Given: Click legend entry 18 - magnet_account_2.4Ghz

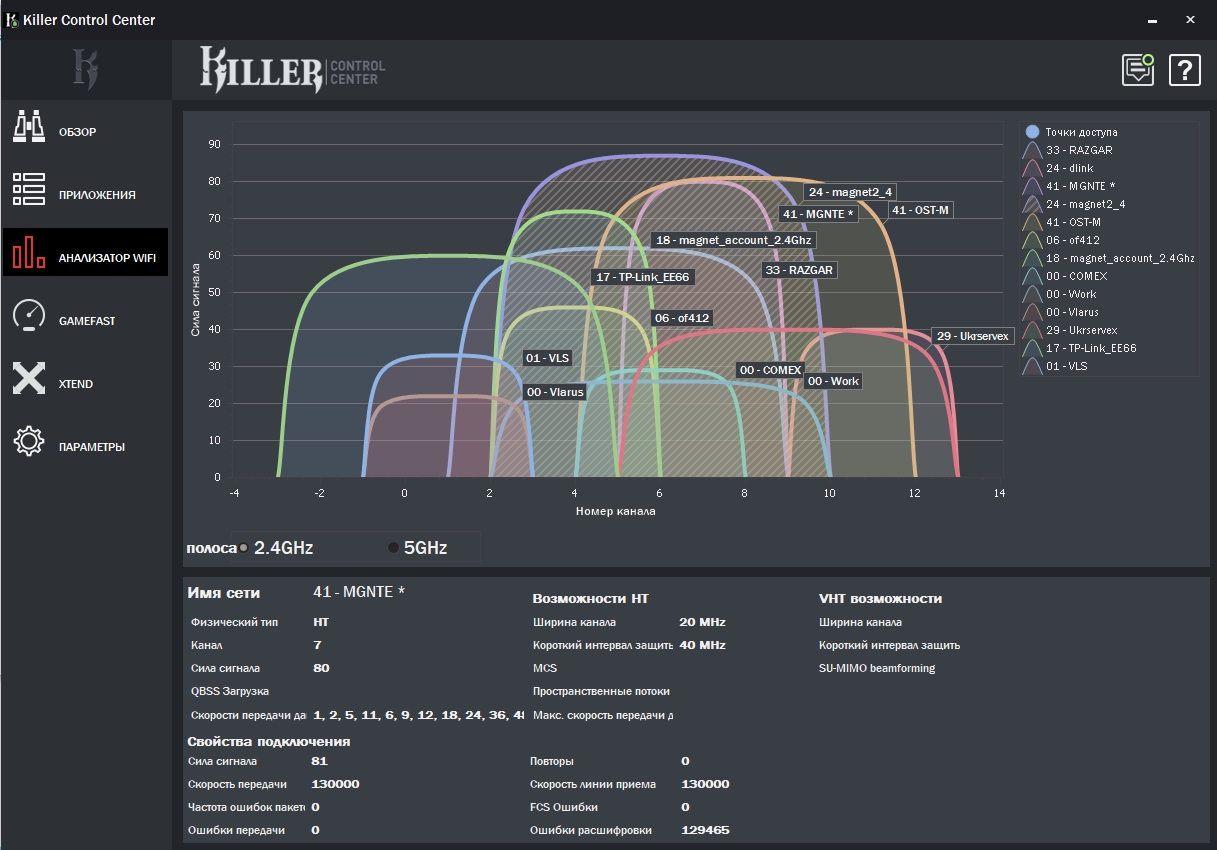Looking at the screenshot, I should tap(1120, 258).
